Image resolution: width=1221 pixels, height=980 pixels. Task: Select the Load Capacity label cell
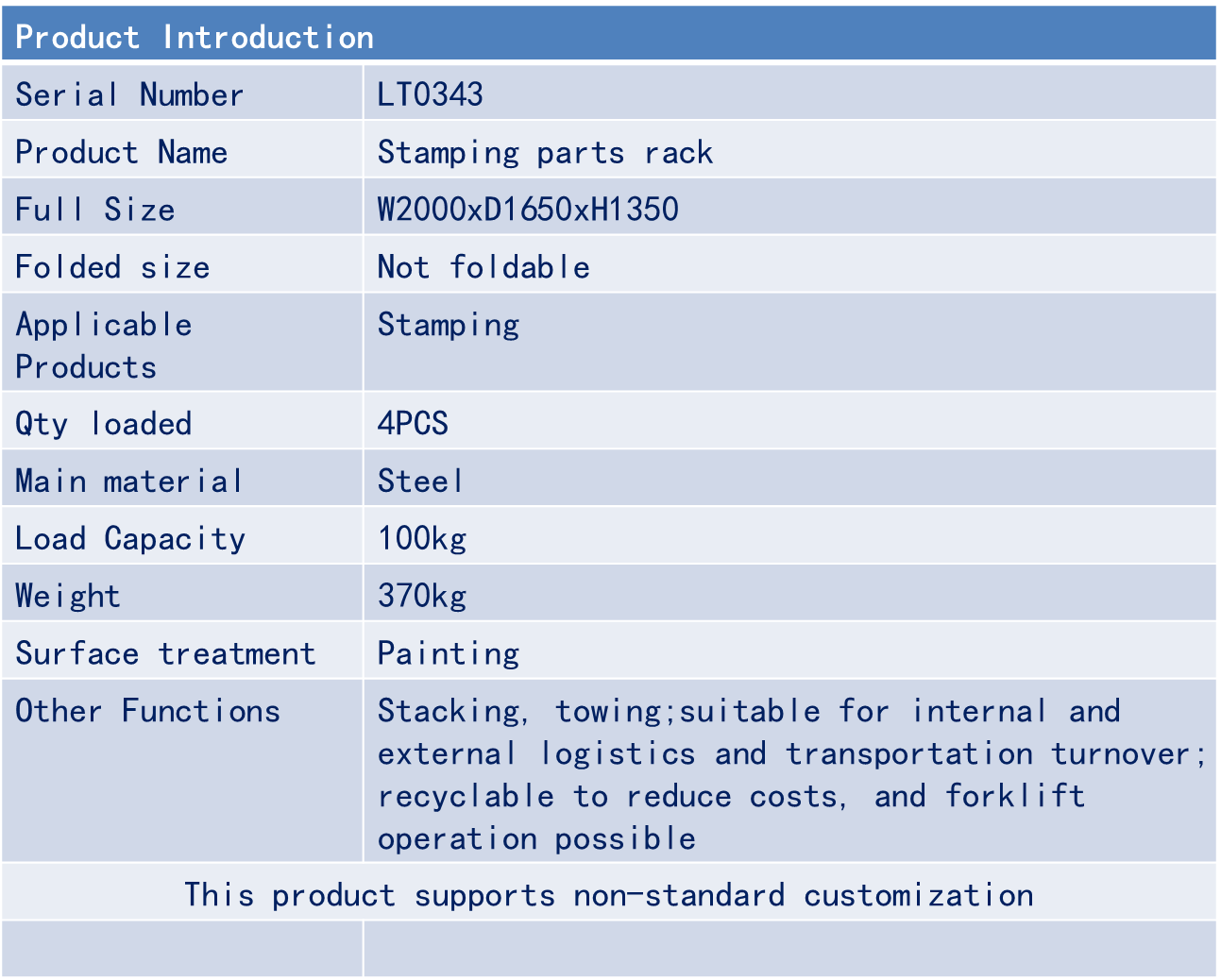click(x=130, y=538)
